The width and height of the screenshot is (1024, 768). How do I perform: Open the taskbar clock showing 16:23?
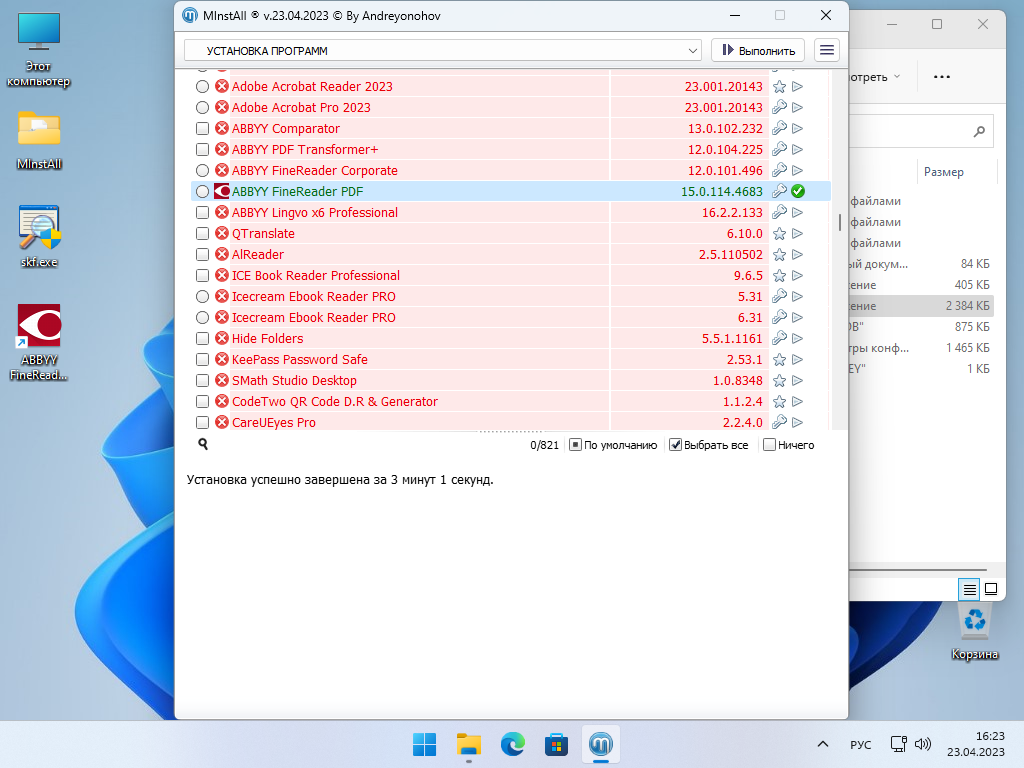976,744
